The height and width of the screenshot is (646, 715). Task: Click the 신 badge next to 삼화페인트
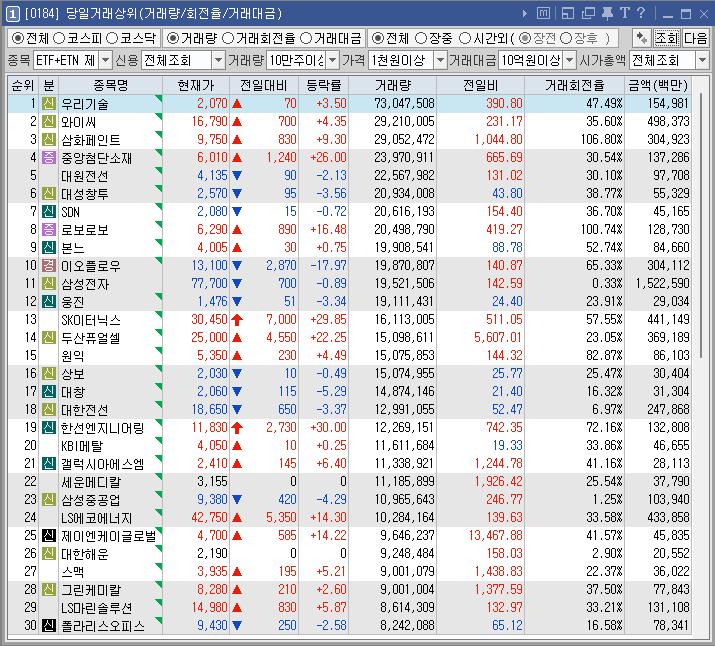tap(49, 140)
